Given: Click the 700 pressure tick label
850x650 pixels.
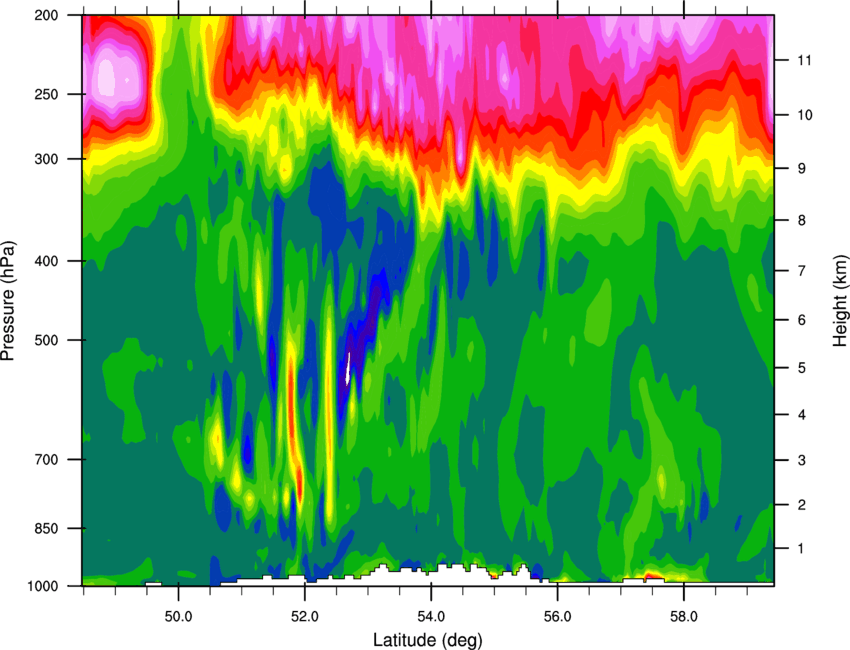Looking at the screenshot, I should [46, 460].
